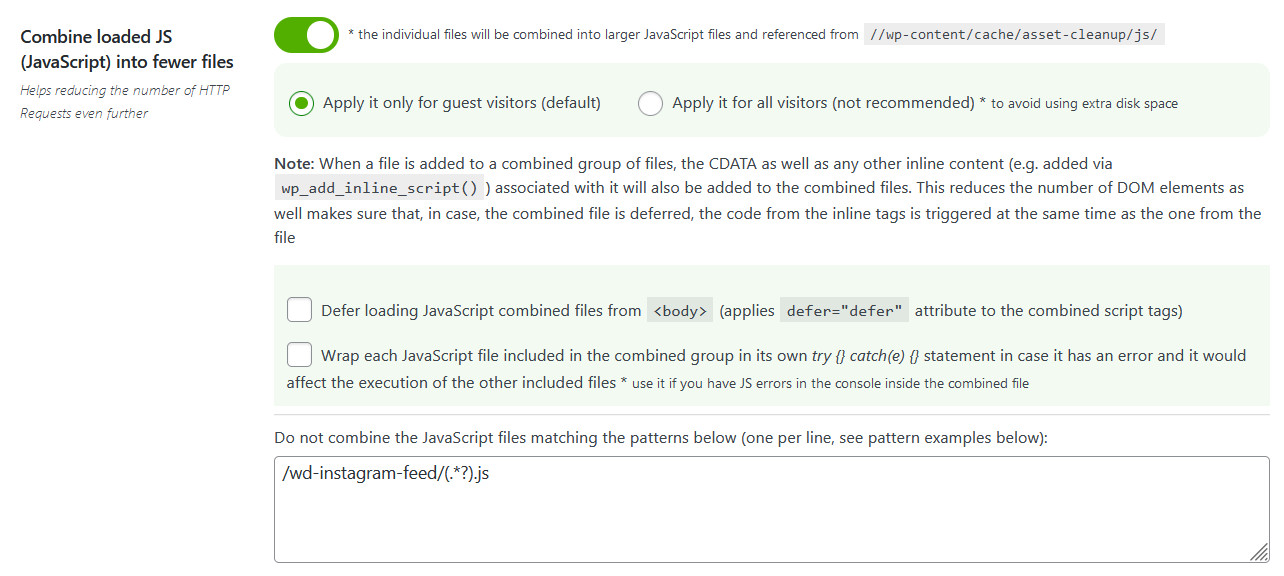
Task: Enable Defer loading JavaScript combined files checkbox
Action: pos(300,310)
